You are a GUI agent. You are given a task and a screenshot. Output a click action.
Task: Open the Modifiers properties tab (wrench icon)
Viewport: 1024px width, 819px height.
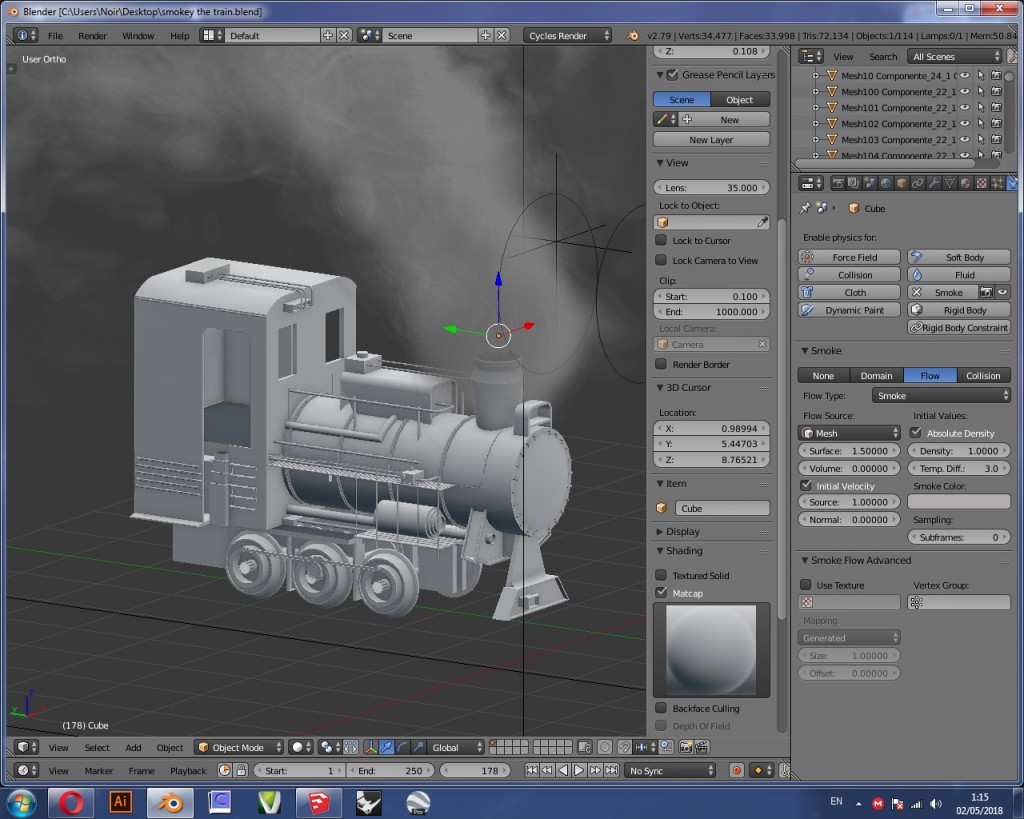click(x=933, y=184)
